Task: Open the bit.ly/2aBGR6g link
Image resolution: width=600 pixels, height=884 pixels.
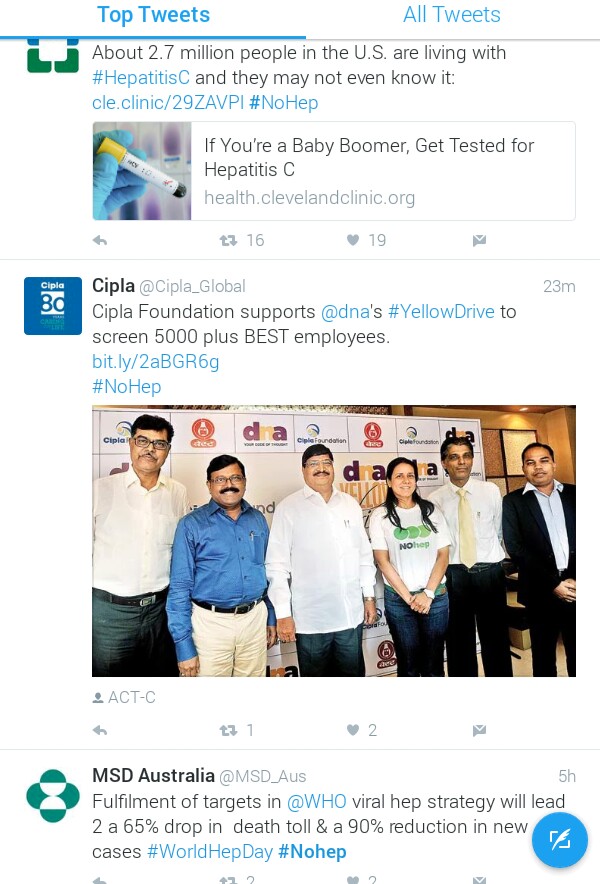Action: pyautogui.click(x=156, y=361)
